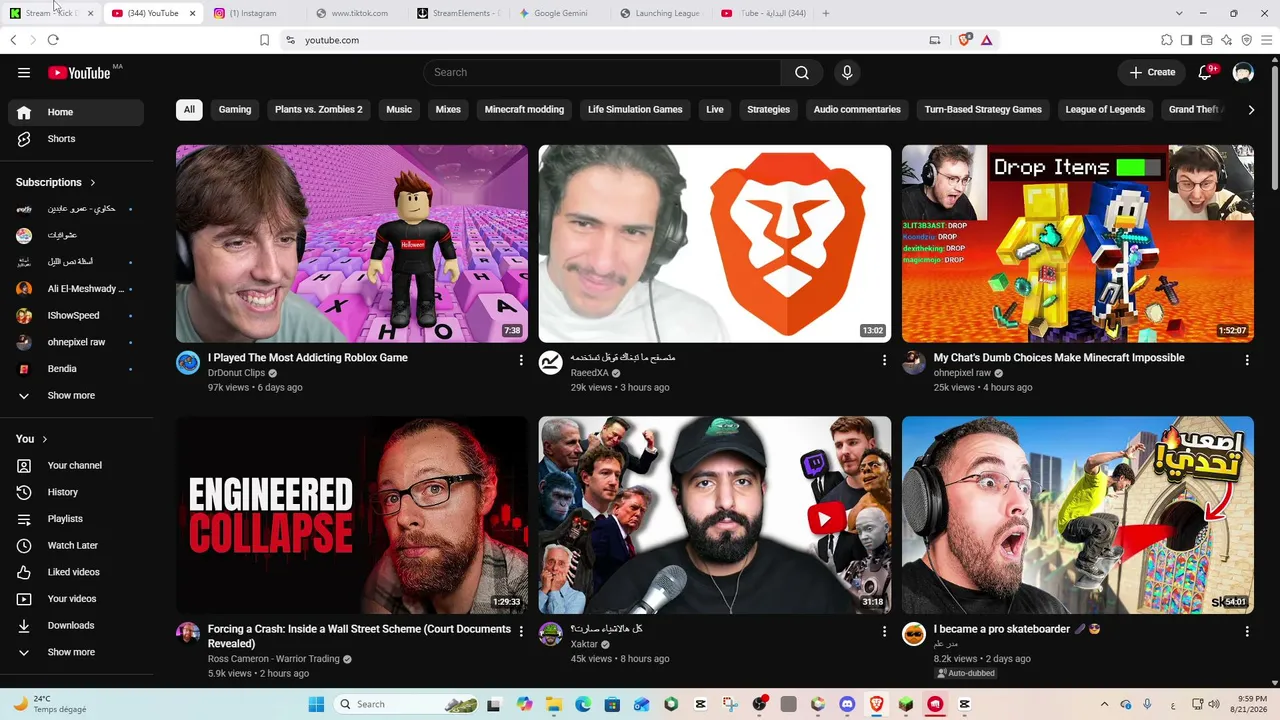The width and height of the screenshot is (1280, 720).
Task: Open the view site information icon in address bar
Action: [x=290, y=40]
